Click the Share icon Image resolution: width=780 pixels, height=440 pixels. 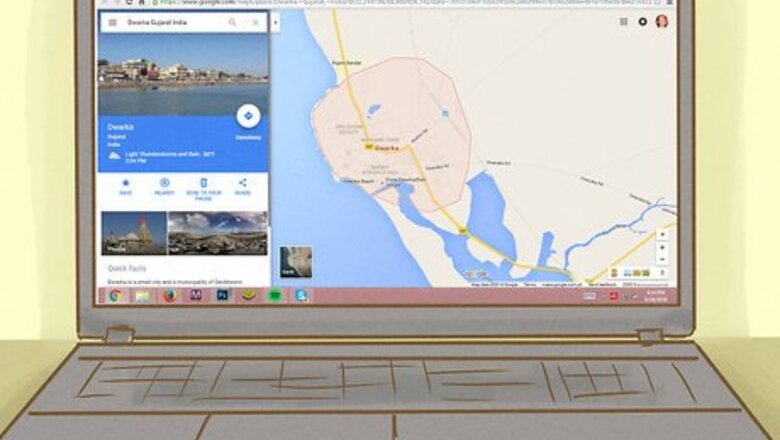click(242, 182)
